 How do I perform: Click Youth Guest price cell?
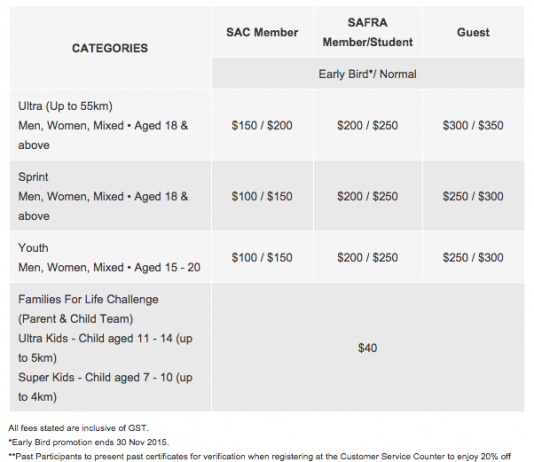click(473, 257)
